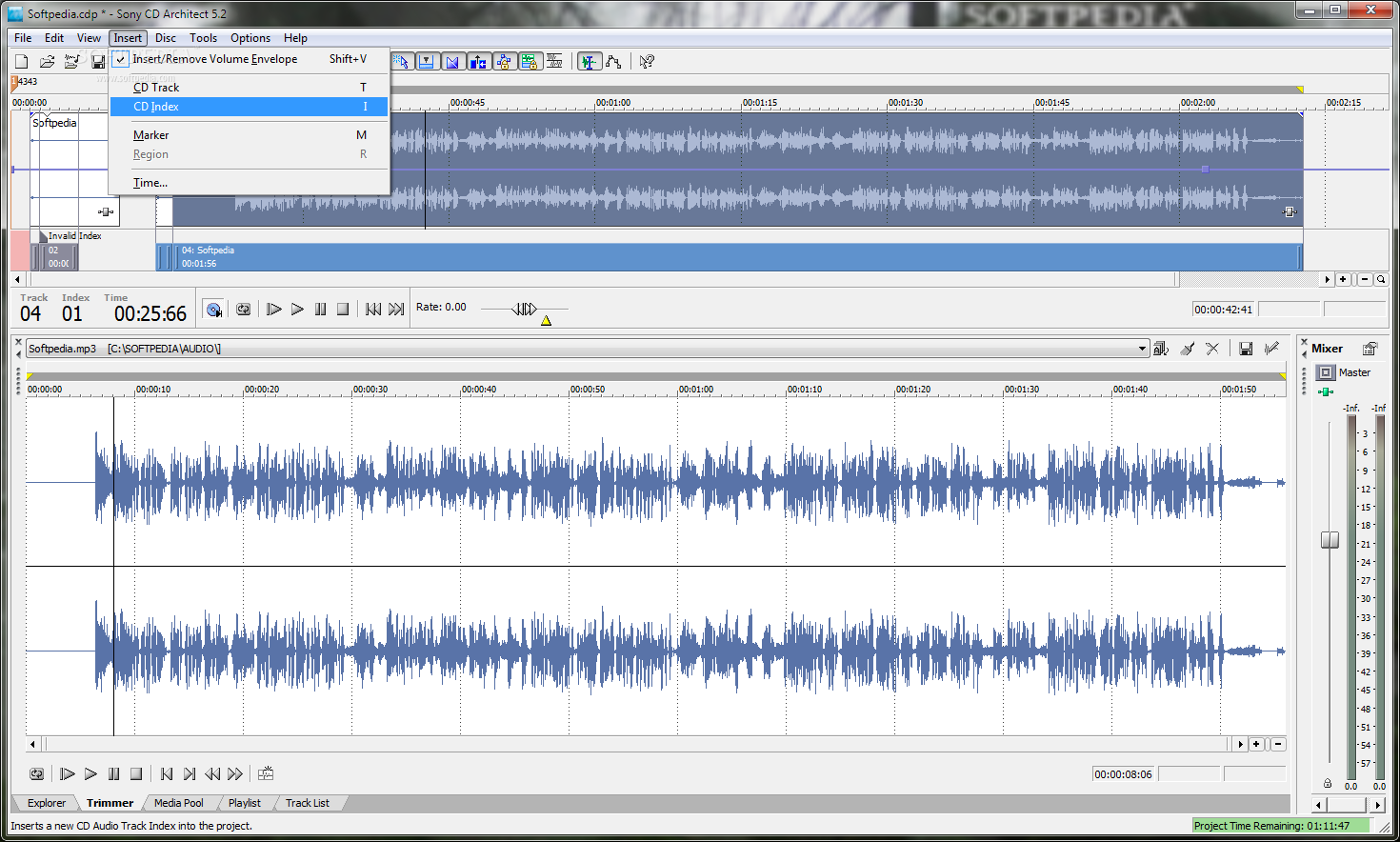Stop playback in the timeline transport
This screenshot has width=1400, height=842.
[x=343, y=310]
